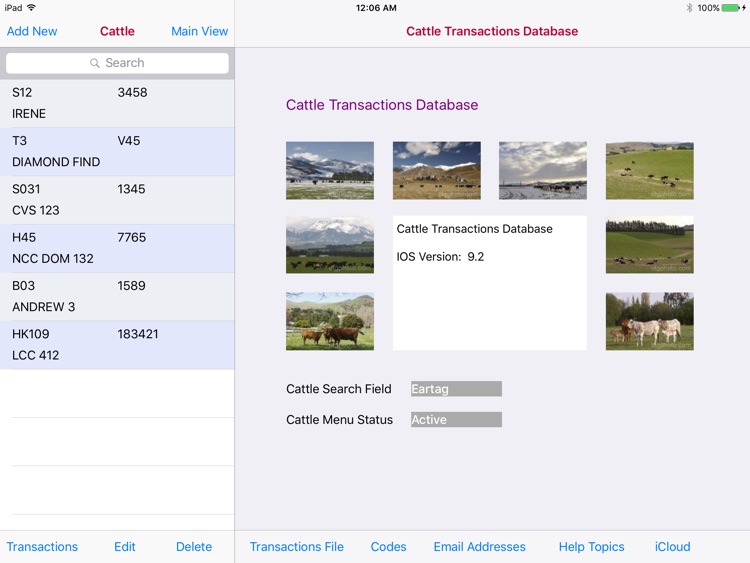Select the S12 IRENE cattle row
The image size is (750, 563).
click(x=117, y=103)
